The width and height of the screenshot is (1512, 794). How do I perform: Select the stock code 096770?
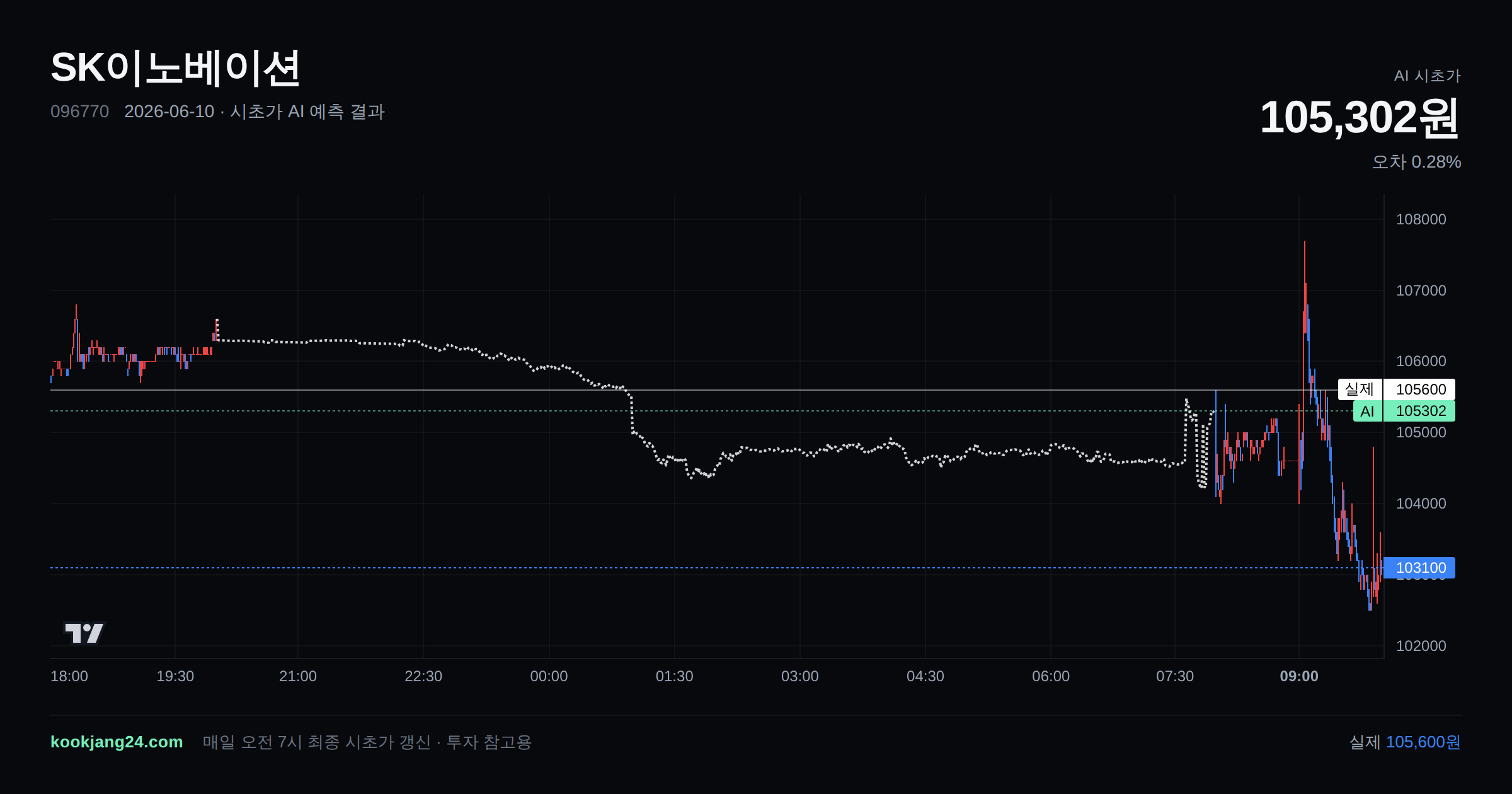tap(79, 112)
